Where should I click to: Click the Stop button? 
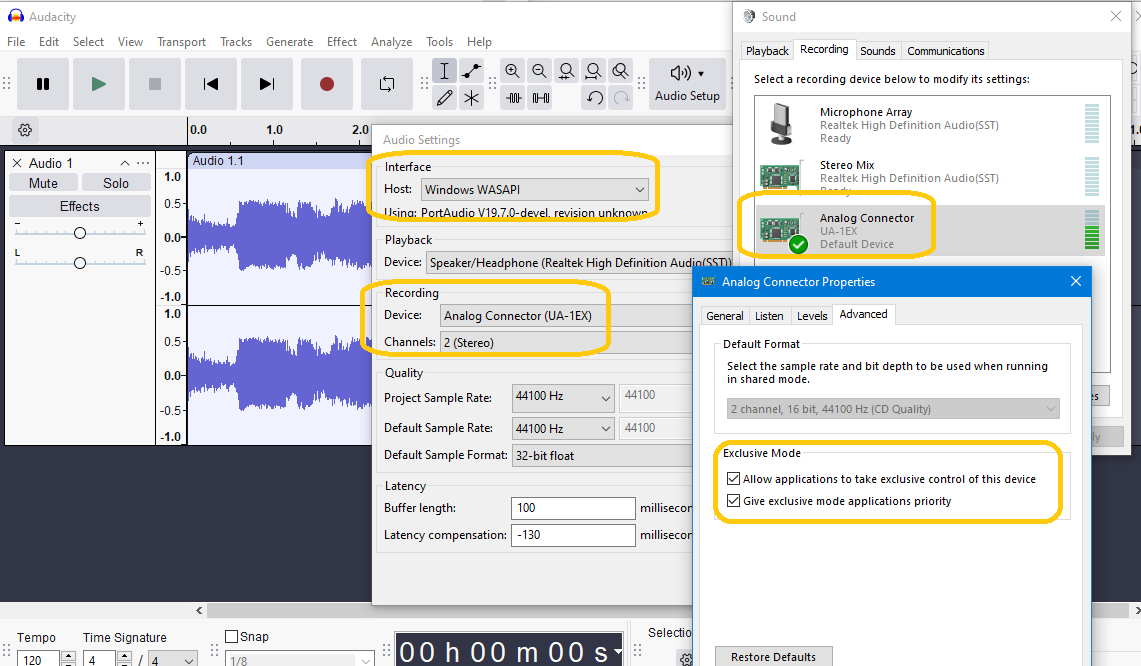155,84
